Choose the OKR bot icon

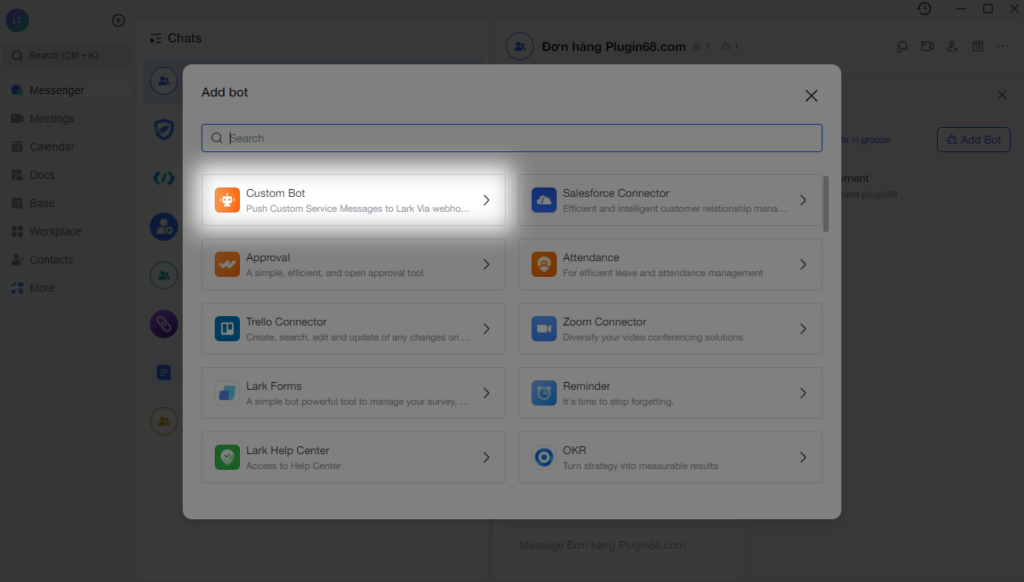click(x=543, y=457)
